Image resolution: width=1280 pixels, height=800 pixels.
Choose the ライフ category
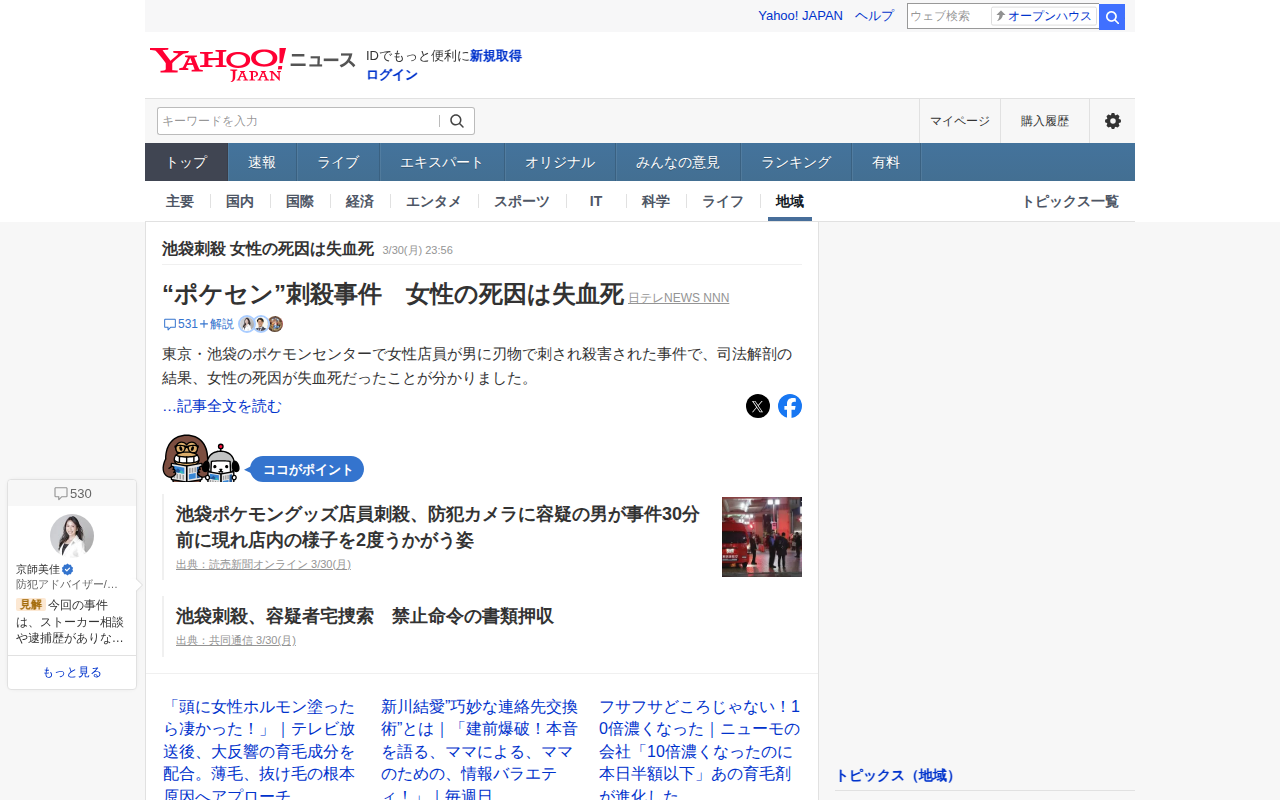pyautogui.click(x=723, y=201)
